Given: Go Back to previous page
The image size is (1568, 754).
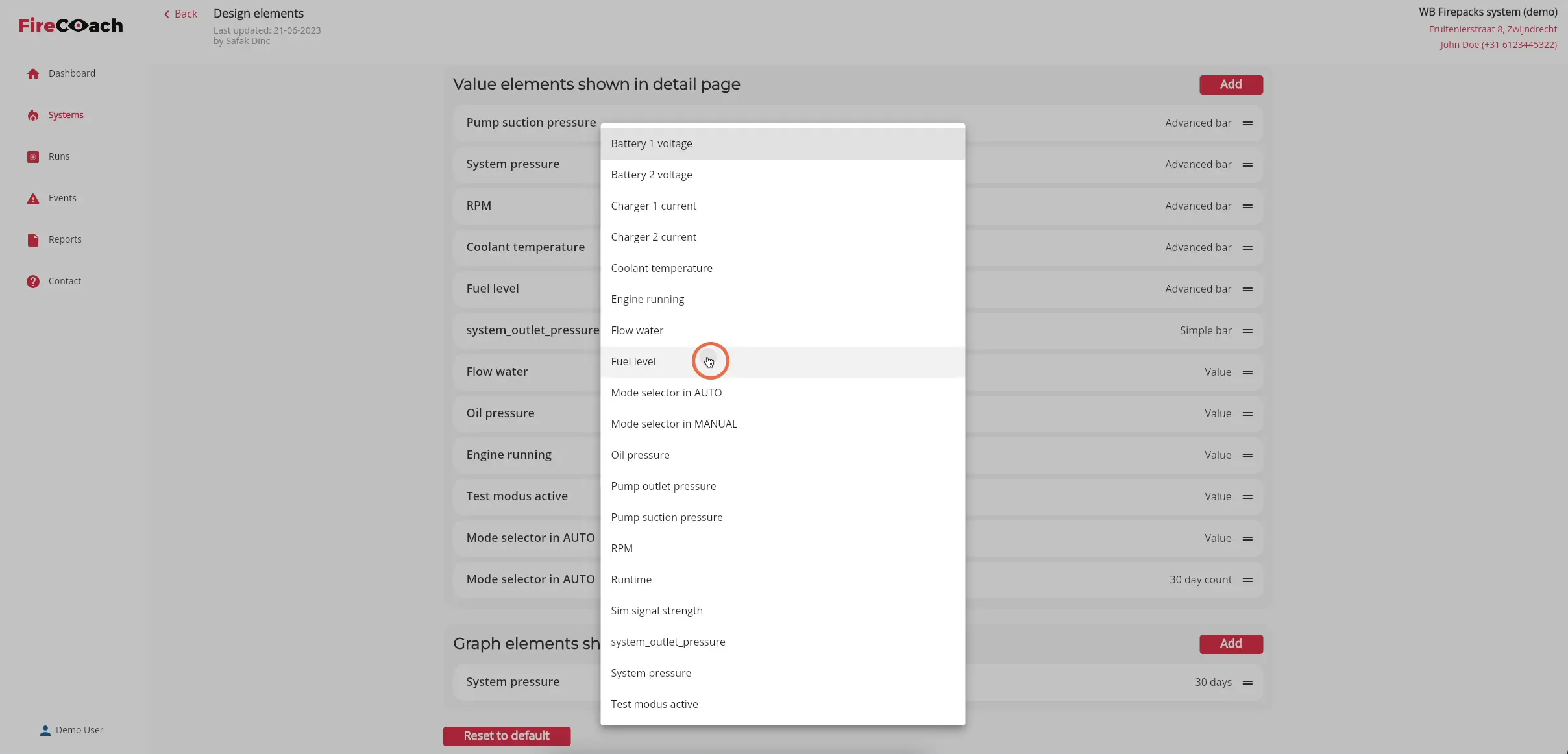Looking at the screenshot, I should 180,14.
